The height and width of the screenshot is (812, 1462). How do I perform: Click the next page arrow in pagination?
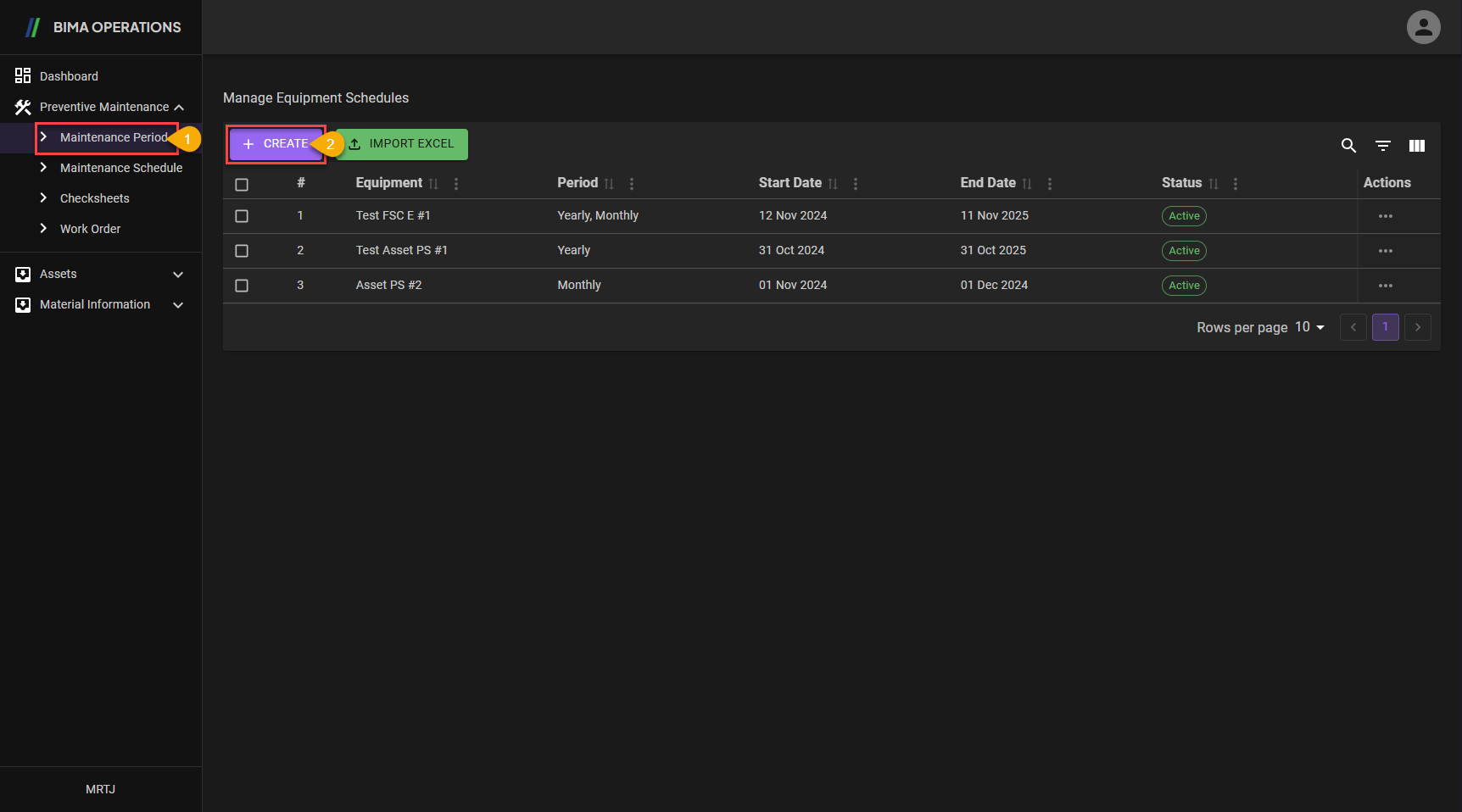click(1417, 327)
